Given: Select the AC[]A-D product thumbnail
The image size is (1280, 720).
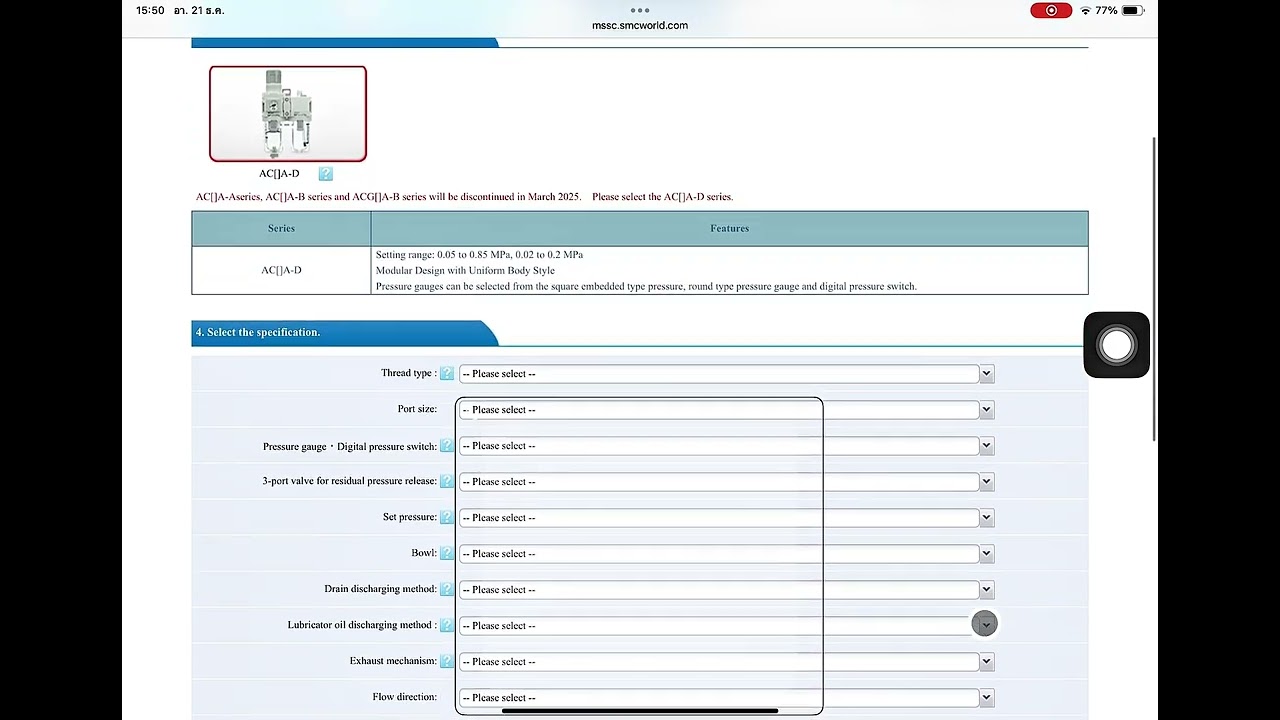Looking at the screenshot, I should pos(288,113).
